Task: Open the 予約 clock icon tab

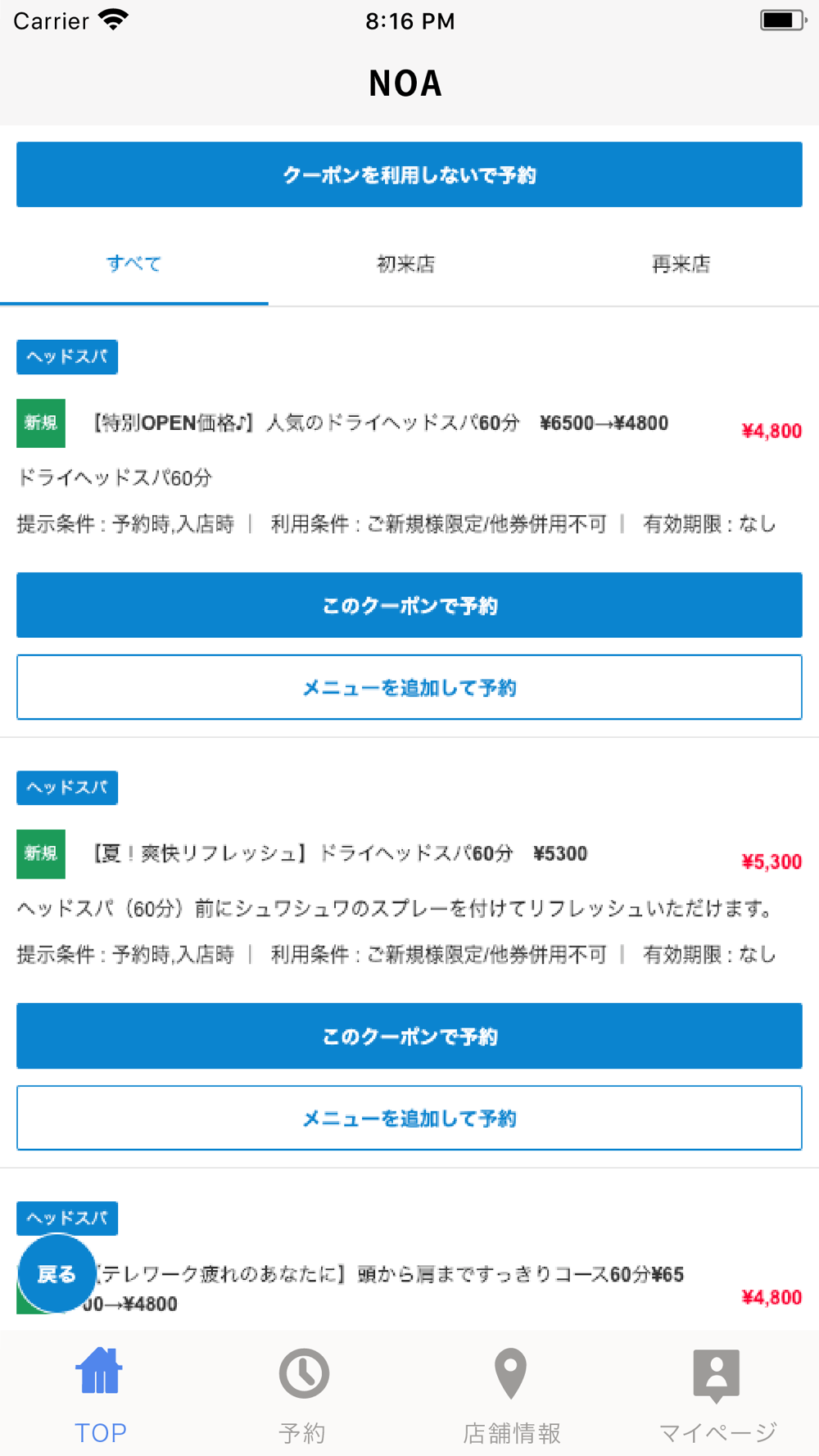Action: [304, 1373]
